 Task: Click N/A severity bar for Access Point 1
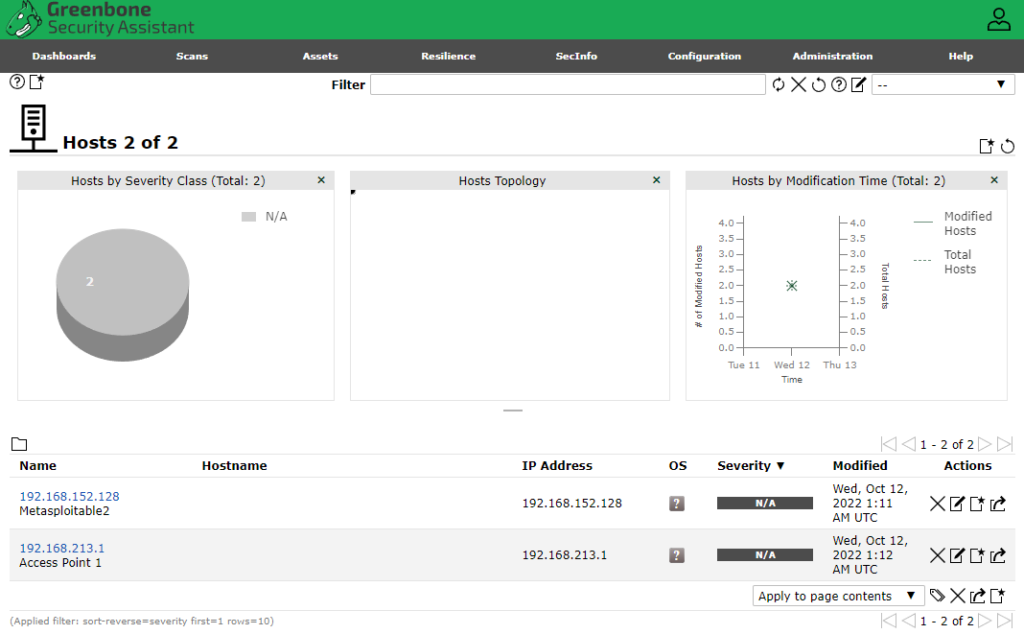pyautogui.click(x=765, y=556)
